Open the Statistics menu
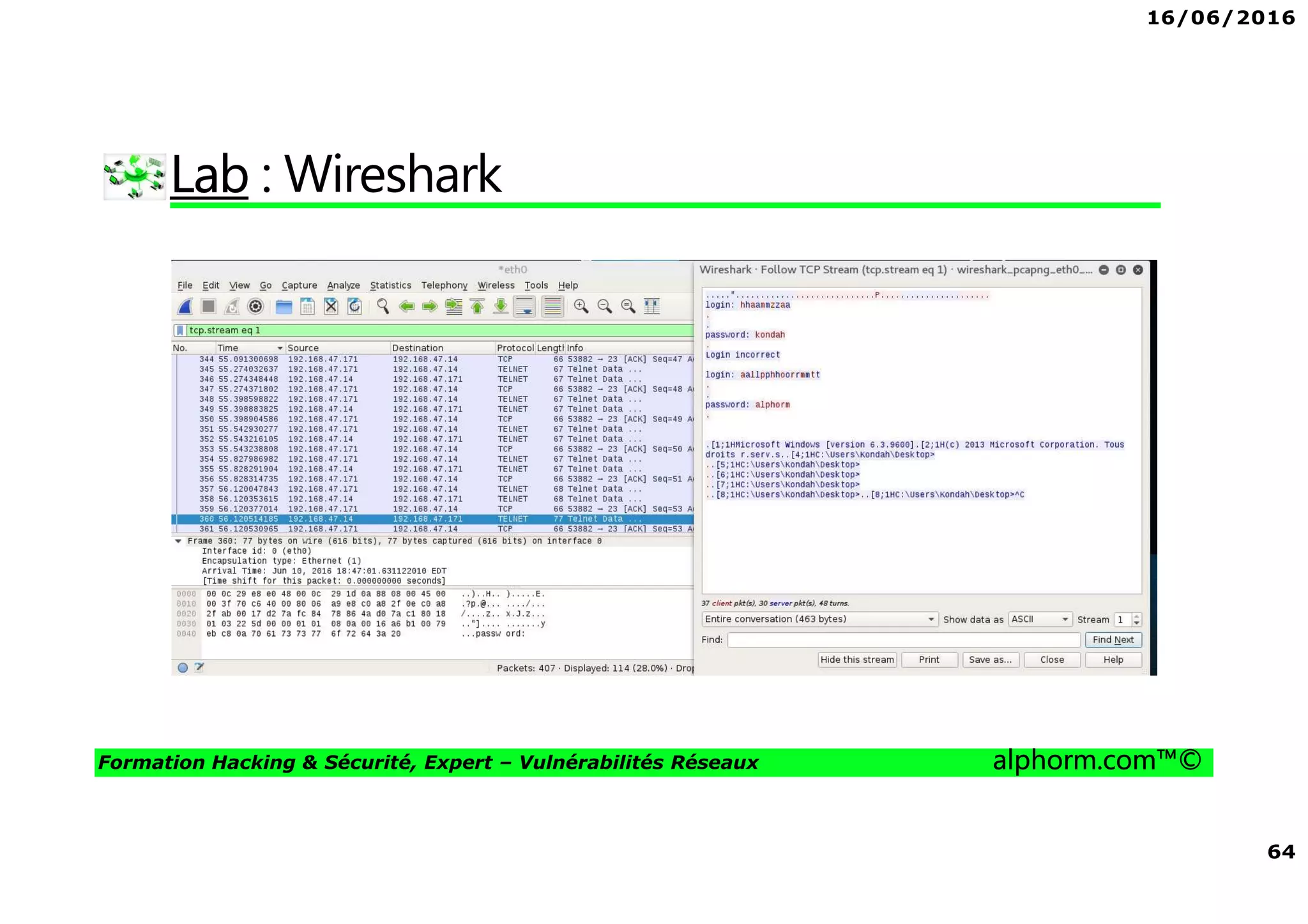Viewport: 1308px width, 924px height. pos(390,285)
